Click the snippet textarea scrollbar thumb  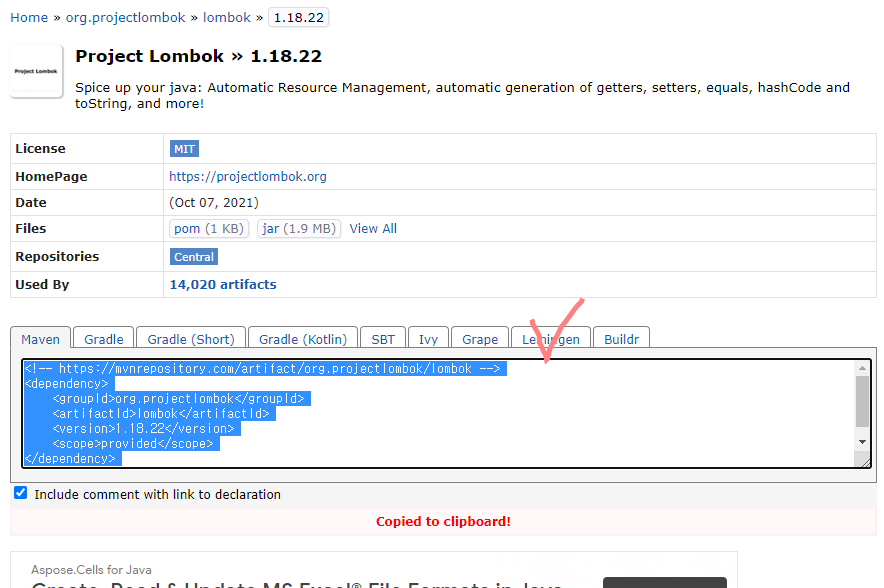(862, 401)
